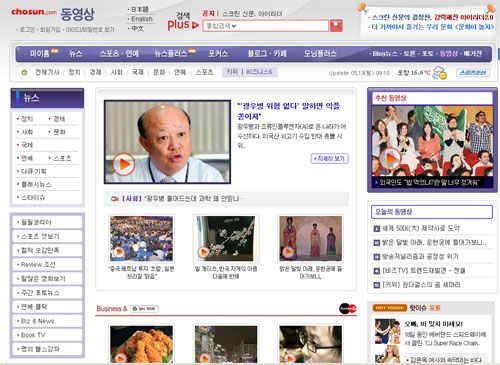The height and width of the screenshot is (365, 500).
Task: Open 국제 in the 뉴스 sidebar
Action: (27, 145)
